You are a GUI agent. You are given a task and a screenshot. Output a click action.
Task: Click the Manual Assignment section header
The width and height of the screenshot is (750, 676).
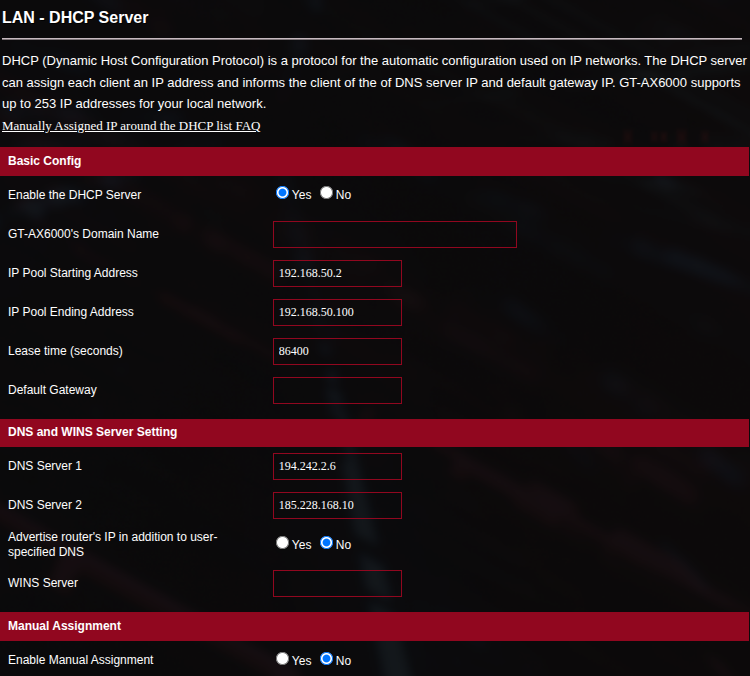tap(64, 626)
